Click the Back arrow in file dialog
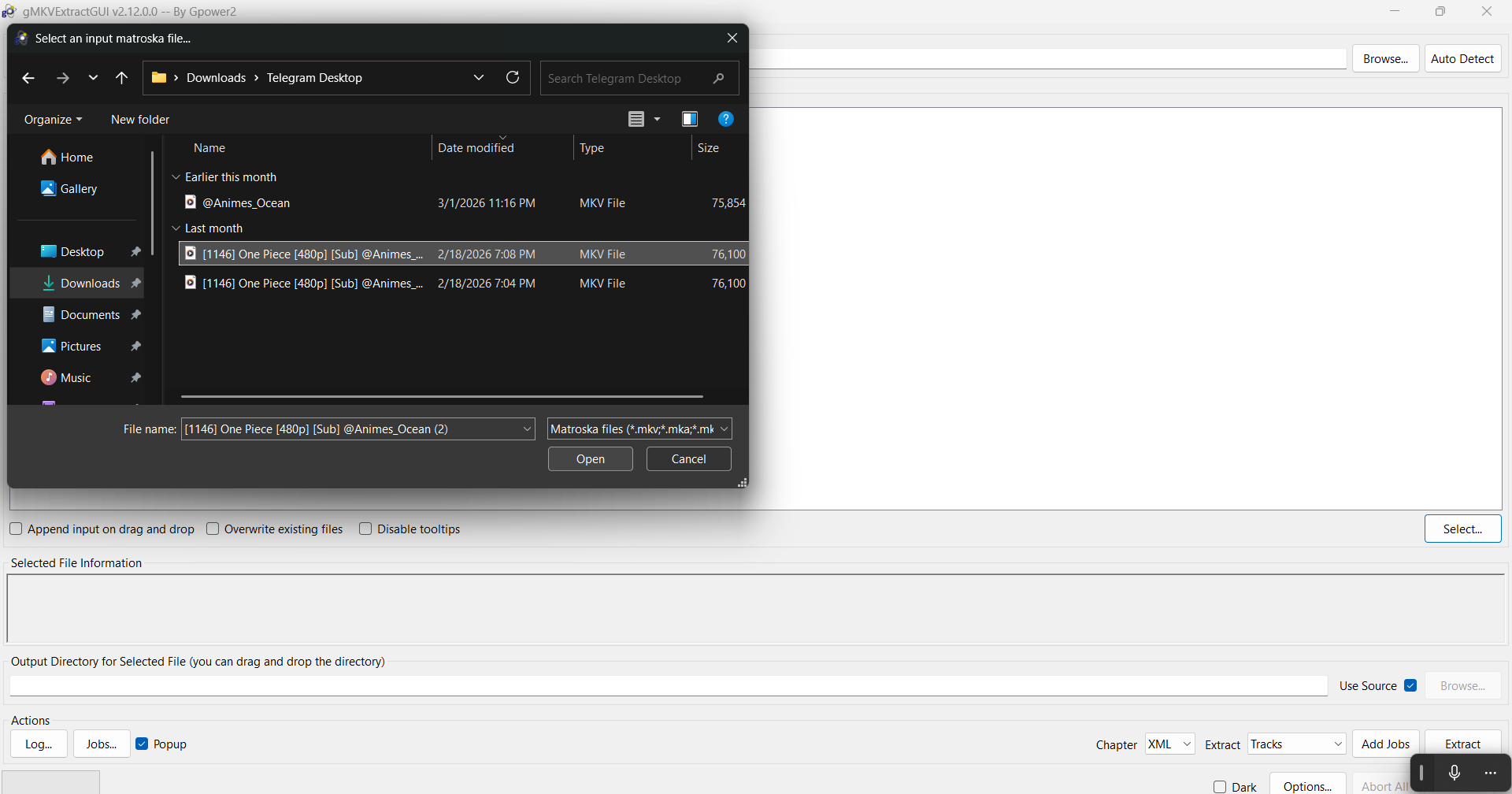Screen dimensions: 1512x794 pos(28,78)
